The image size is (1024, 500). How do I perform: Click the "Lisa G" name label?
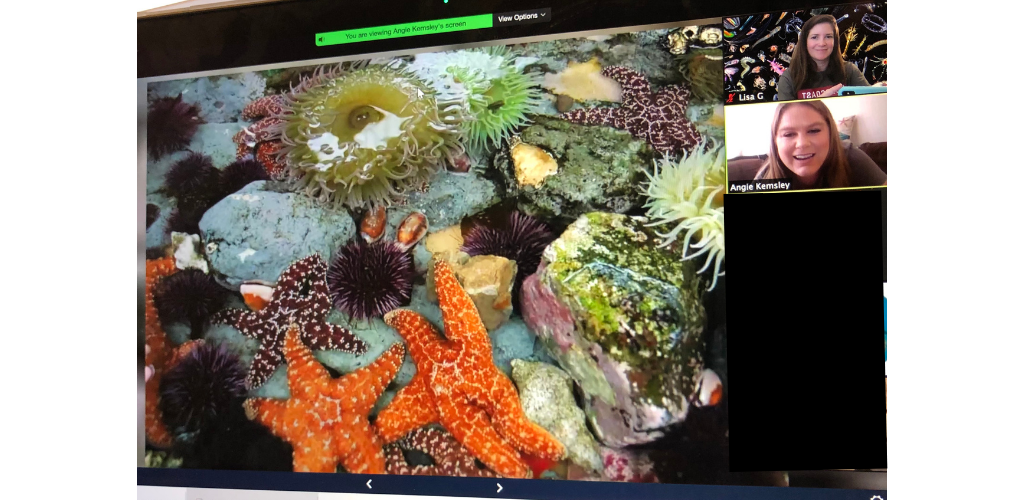(x=751, y=96)
